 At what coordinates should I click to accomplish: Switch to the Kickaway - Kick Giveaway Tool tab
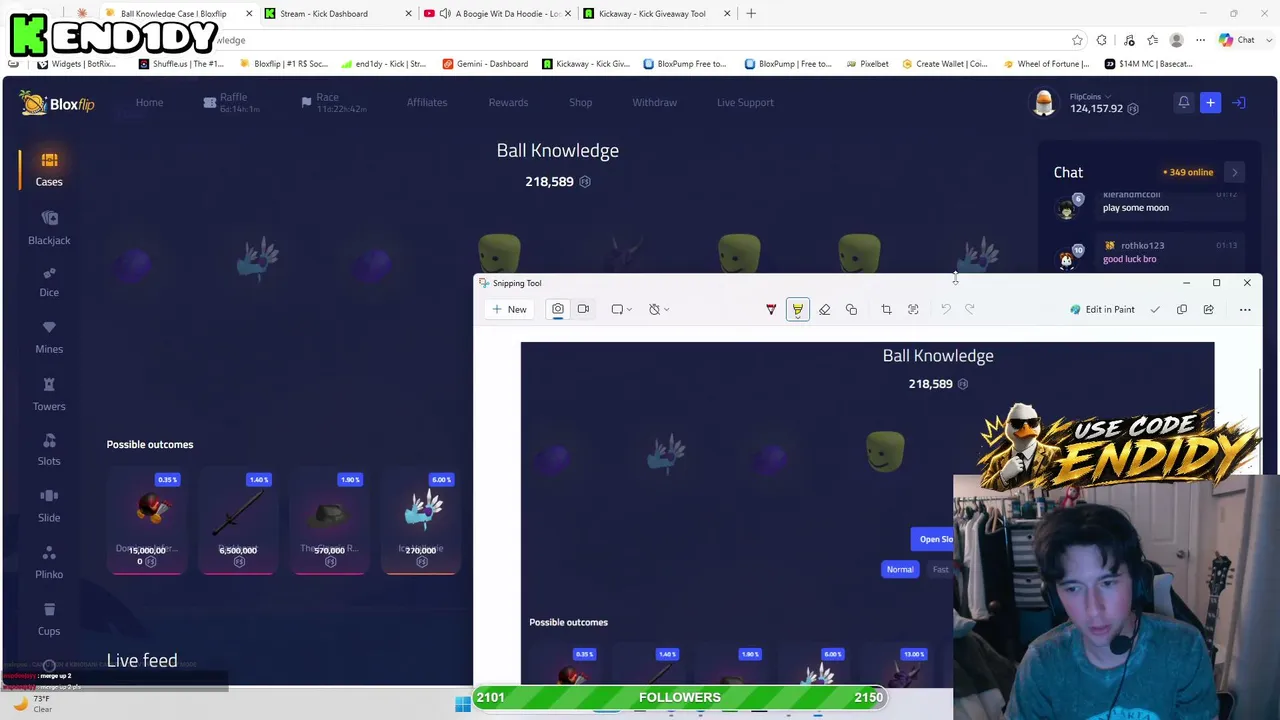(657, 14)
